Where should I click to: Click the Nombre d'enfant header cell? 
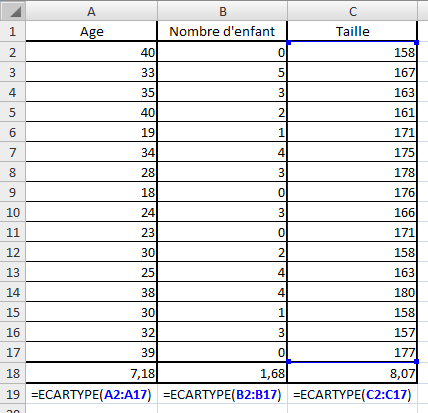[222, 31]
